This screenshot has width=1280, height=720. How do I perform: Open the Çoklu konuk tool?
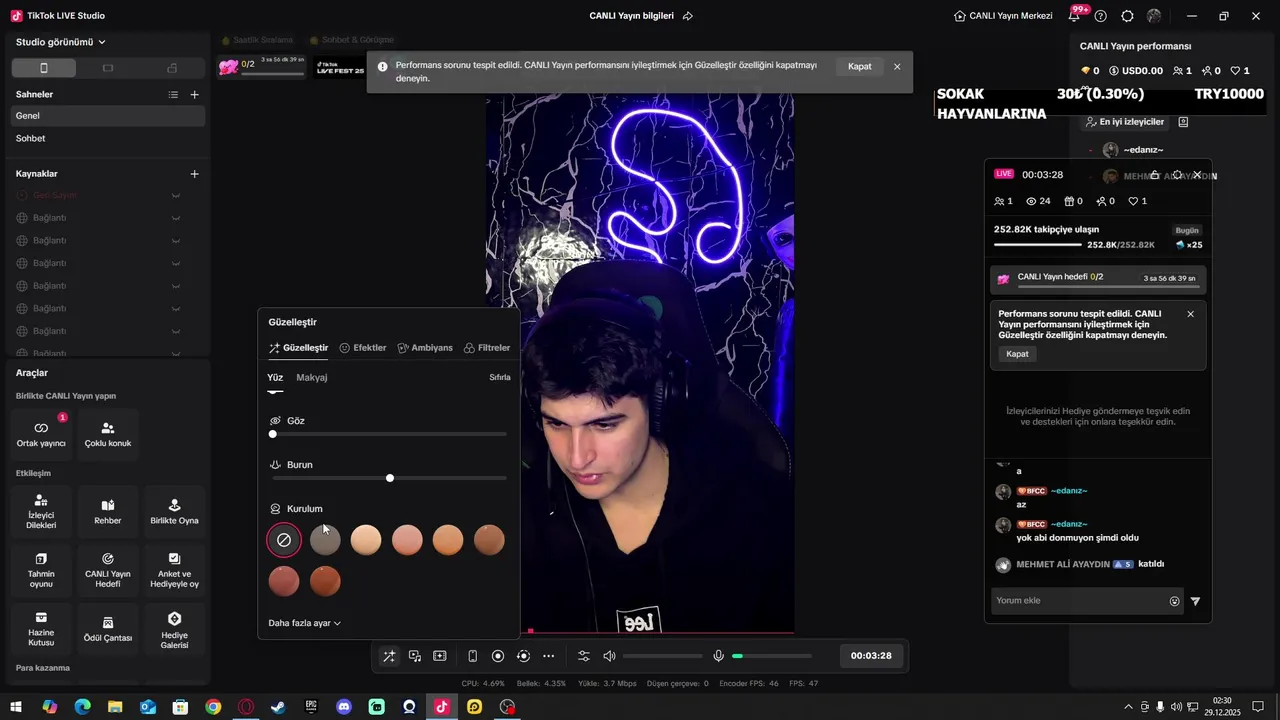click(x=108, y=433)
